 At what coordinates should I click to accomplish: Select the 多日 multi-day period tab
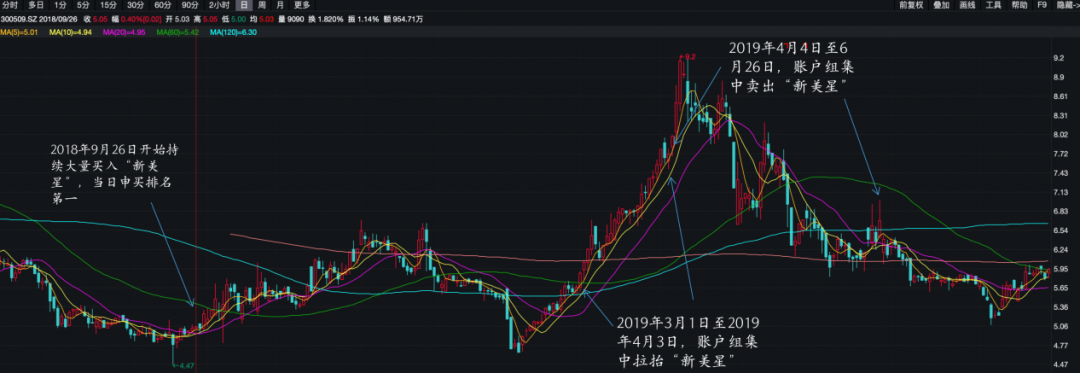36,5
